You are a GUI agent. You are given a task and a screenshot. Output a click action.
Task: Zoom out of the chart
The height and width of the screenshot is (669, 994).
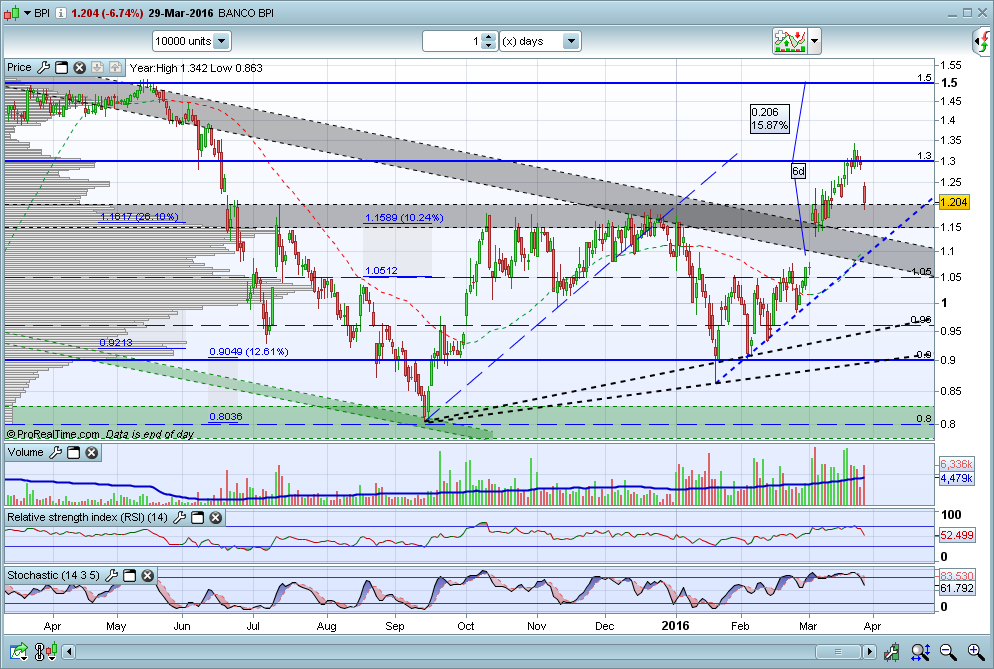pyautogui.click(x=948, y=651)
